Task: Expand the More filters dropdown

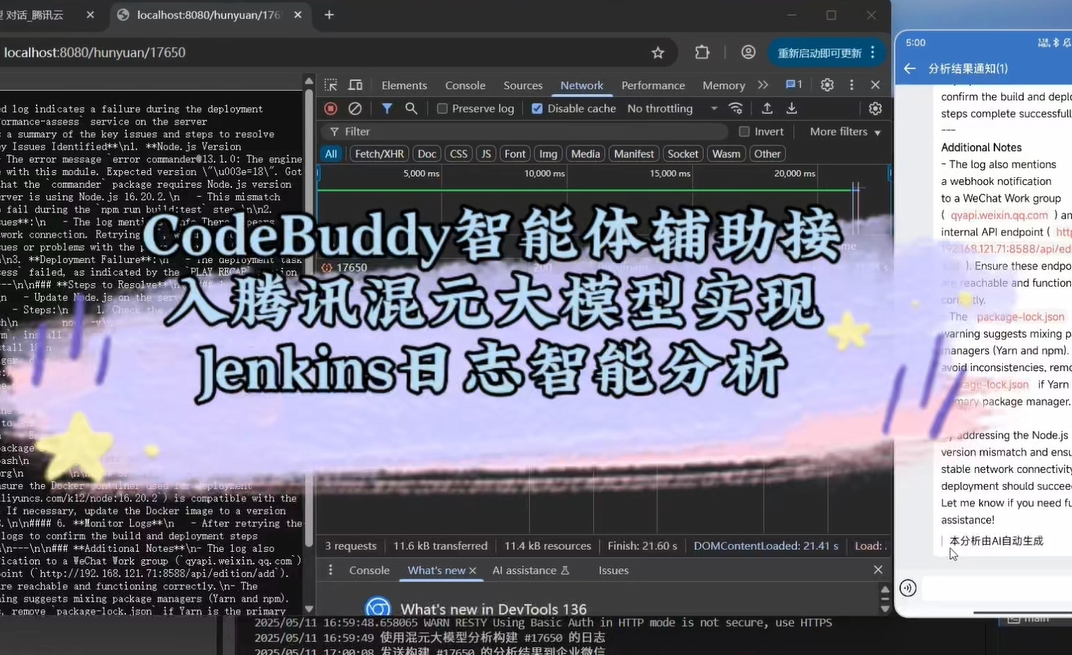Action: pos(845,131)
